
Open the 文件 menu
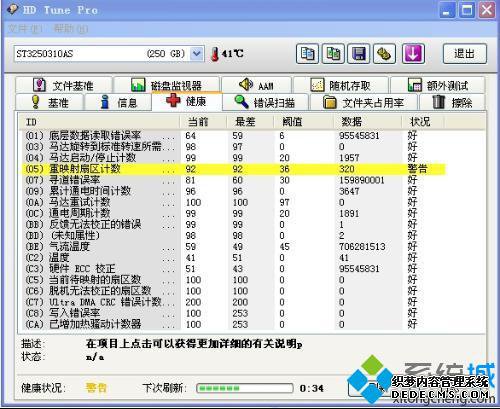click(x=24, y=29)
